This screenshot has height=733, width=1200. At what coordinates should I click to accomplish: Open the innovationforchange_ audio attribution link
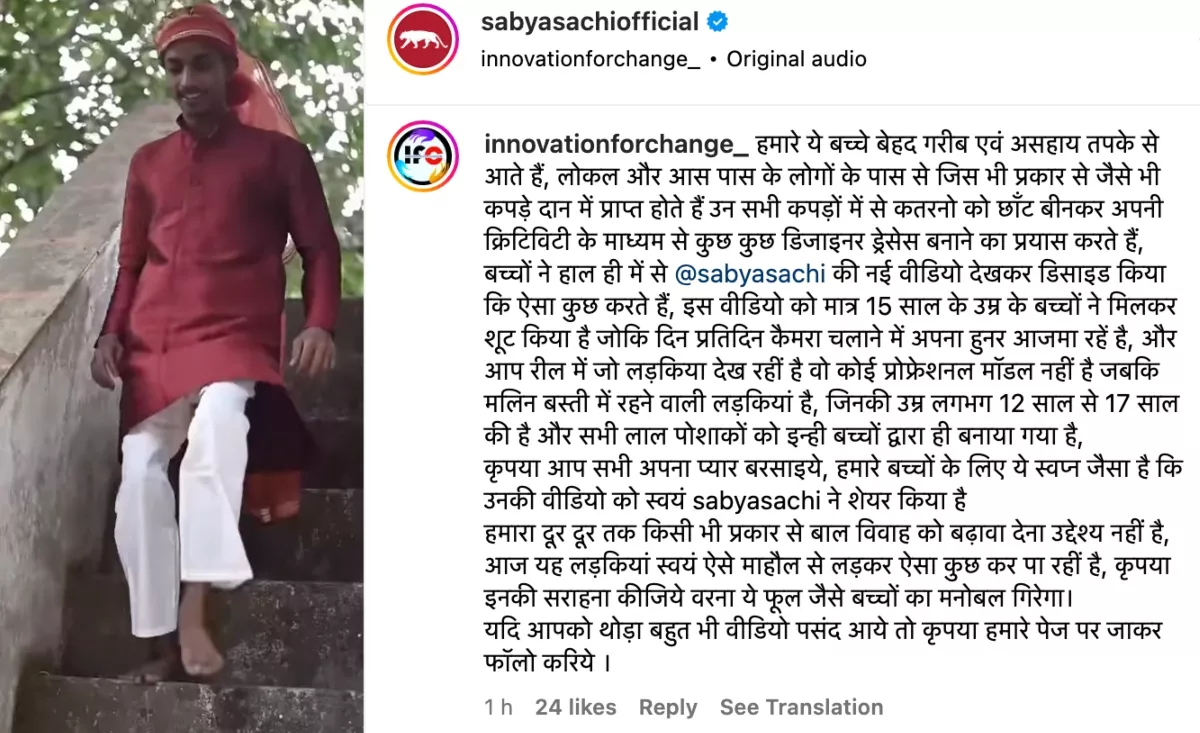pyautogui.click(x=590, y=59)
